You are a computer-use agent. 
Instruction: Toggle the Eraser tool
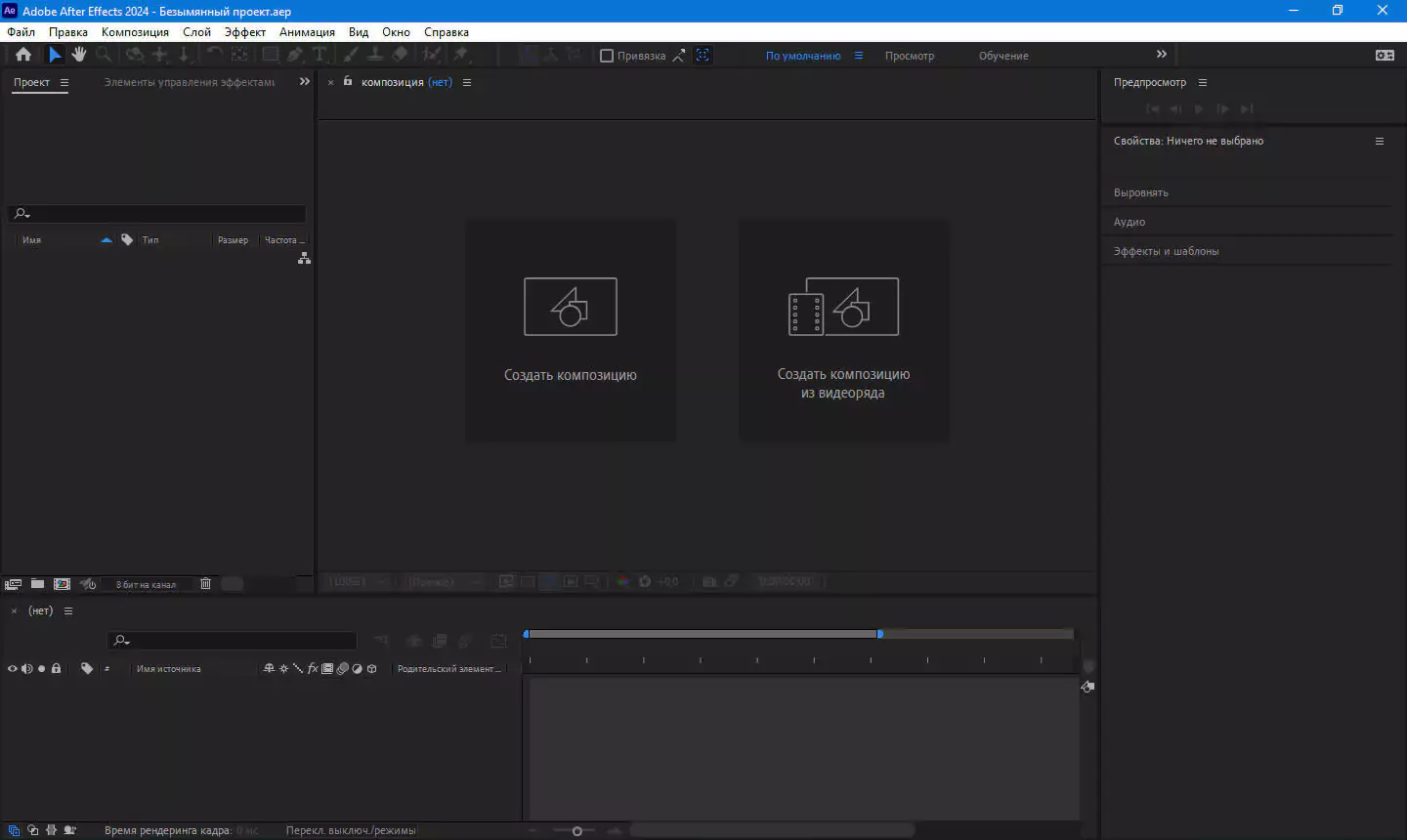399,55
